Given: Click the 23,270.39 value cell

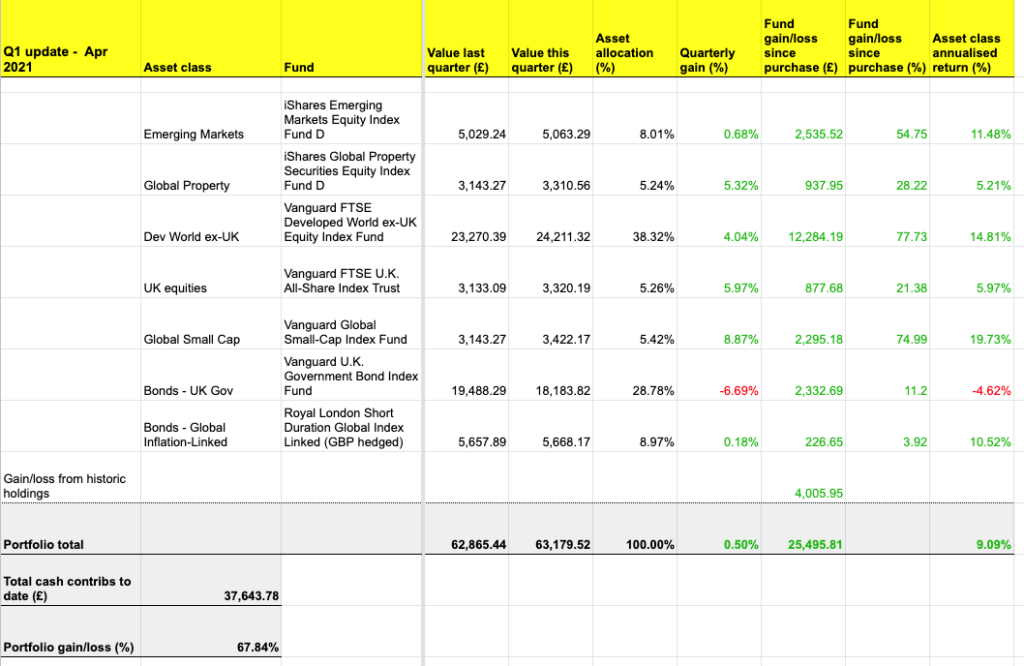Looking at the screenshot, I should click(466, 221).
